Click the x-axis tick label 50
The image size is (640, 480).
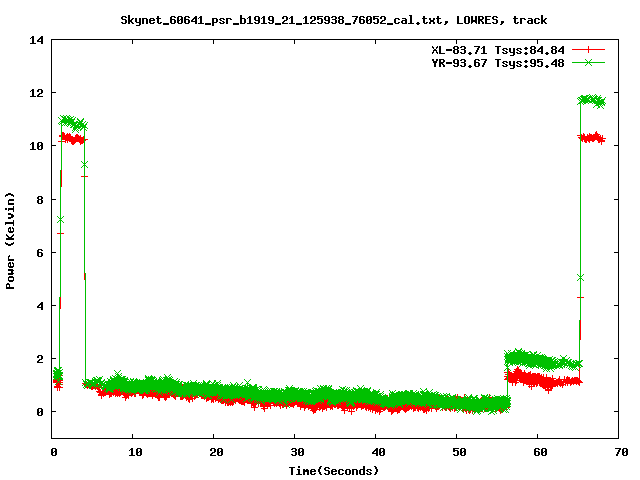point(459,452)
